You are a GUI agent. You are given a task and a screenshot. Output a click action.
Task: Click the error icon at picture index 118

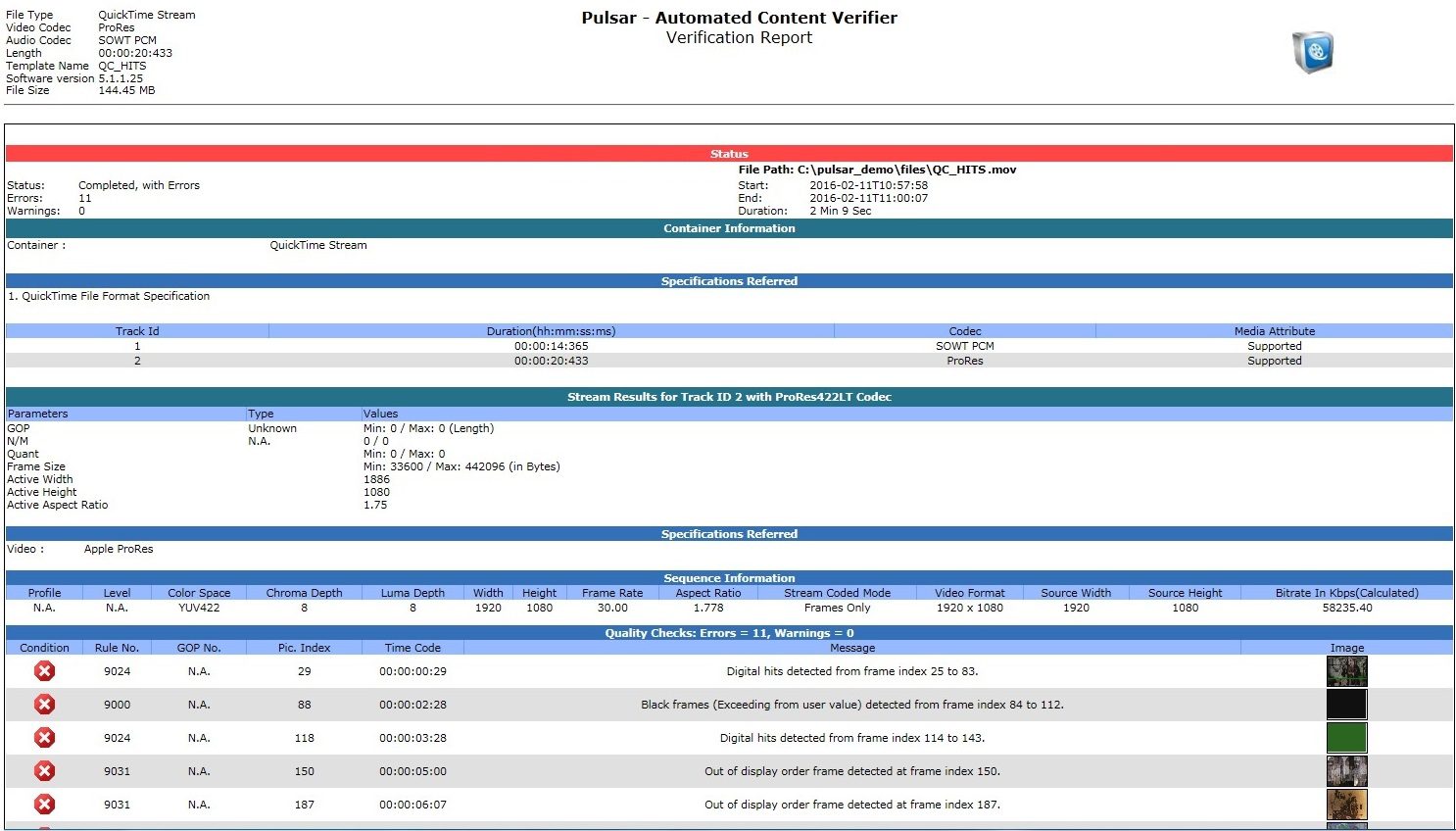point(44,738)
